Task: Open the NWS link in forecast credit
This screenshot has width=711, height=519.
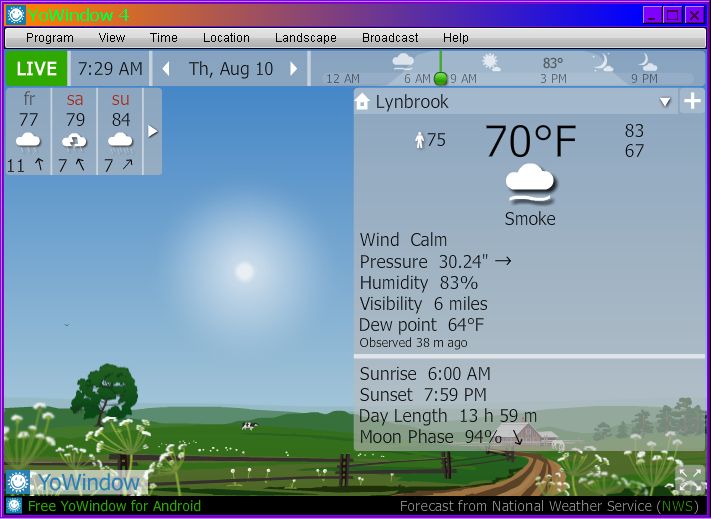Action: pos(678,506)
